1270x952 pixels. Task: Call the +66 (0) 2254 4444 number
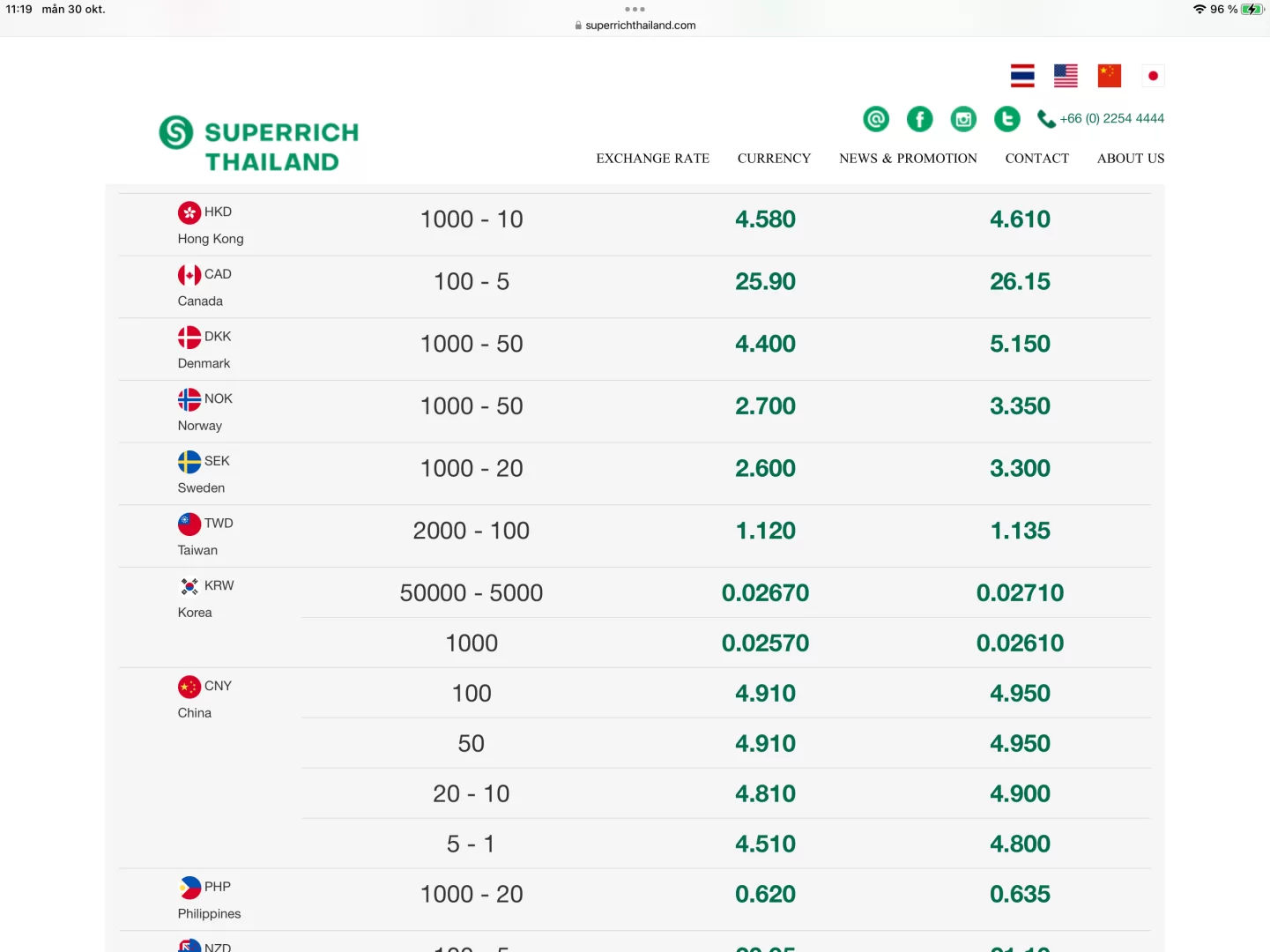click(x=1110, y=119)
